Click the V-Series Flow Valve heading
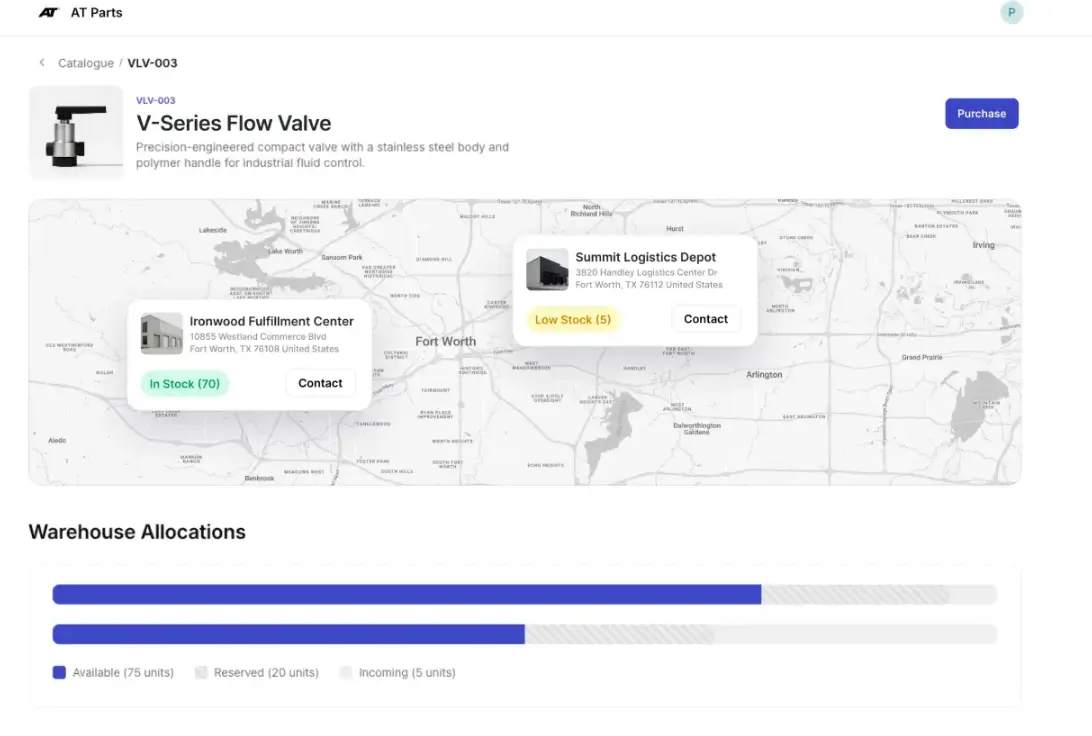Screen dimensions: 1092x736 [x=233, y=123]
